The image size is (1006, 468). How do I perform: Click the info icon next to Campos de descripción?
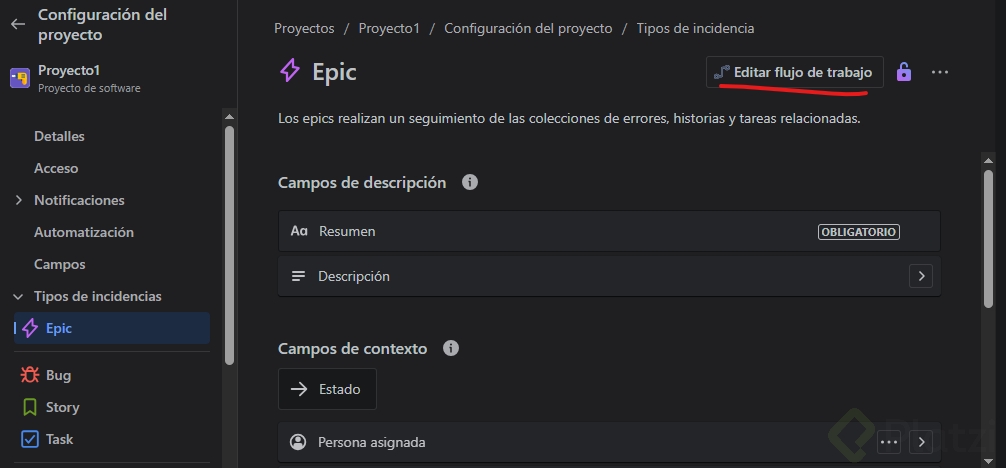tap(470, 183)
